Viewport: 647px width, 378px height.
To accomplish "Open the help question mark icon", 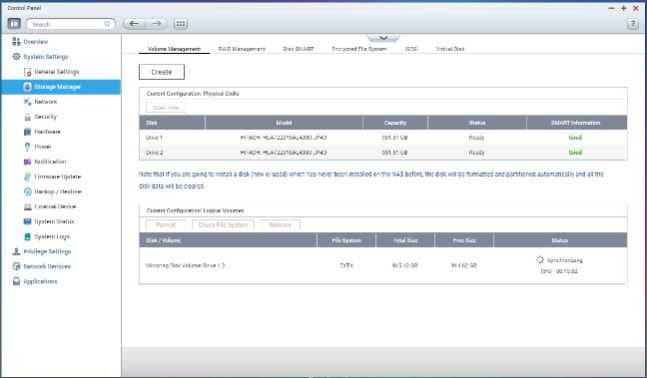I will (633, 24).
